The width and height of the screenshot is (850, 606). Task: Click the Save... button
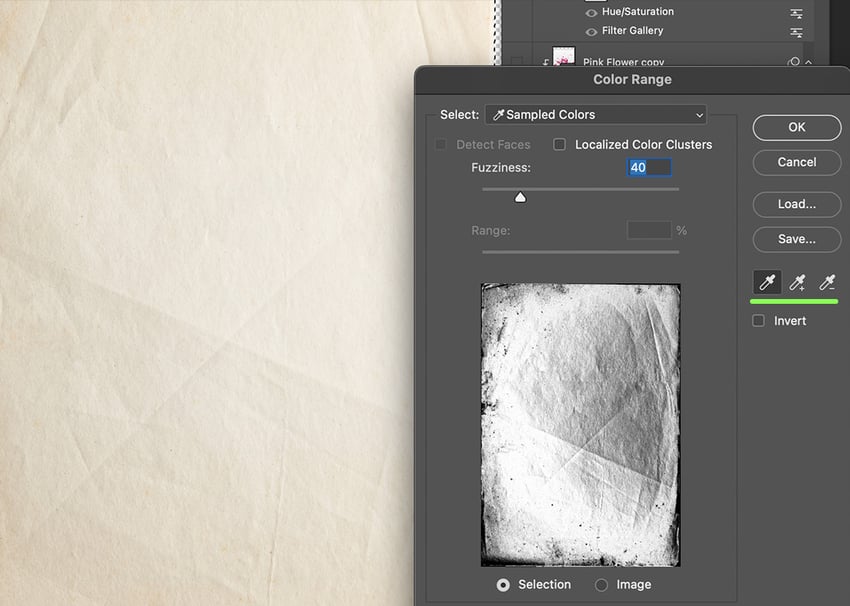pyautogui.click(x=796, y=239)
